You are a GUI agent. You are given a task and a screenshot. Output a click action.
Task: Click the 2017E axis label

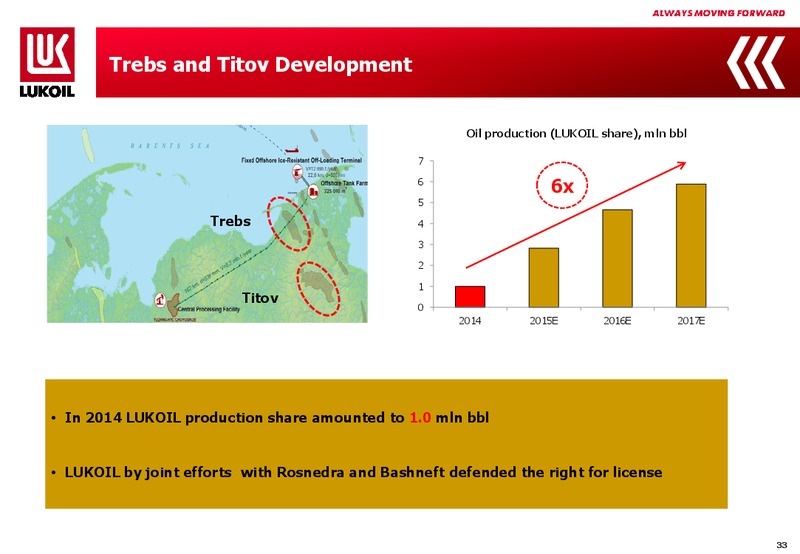[691, 321]
